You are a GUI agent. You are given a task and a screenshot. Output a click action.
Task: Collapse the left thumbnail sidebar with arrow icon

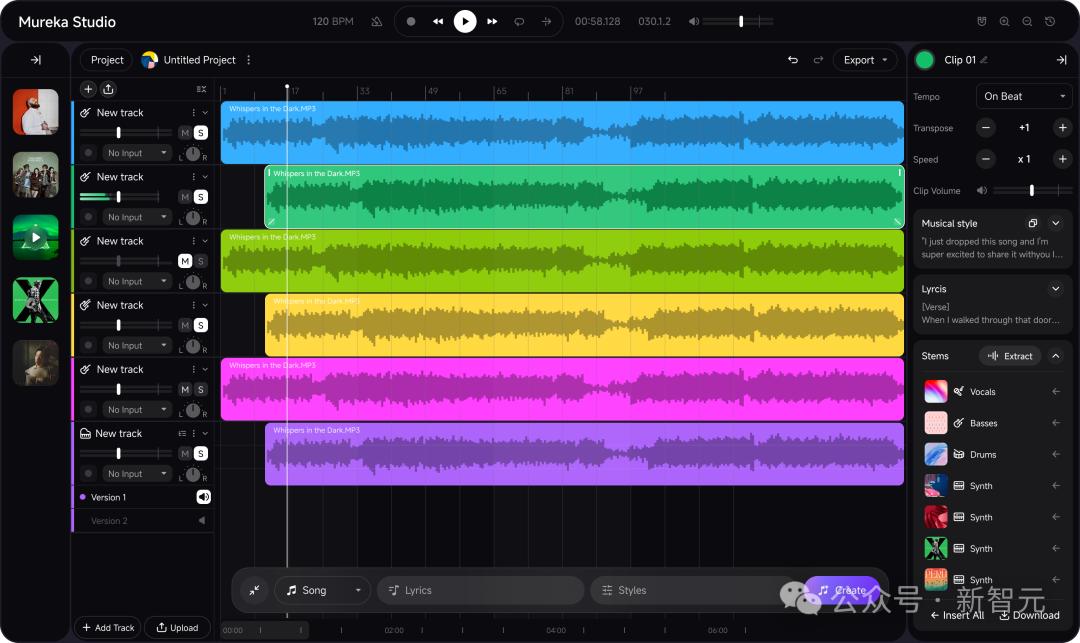pyautogui.click(x=36, y=60)
